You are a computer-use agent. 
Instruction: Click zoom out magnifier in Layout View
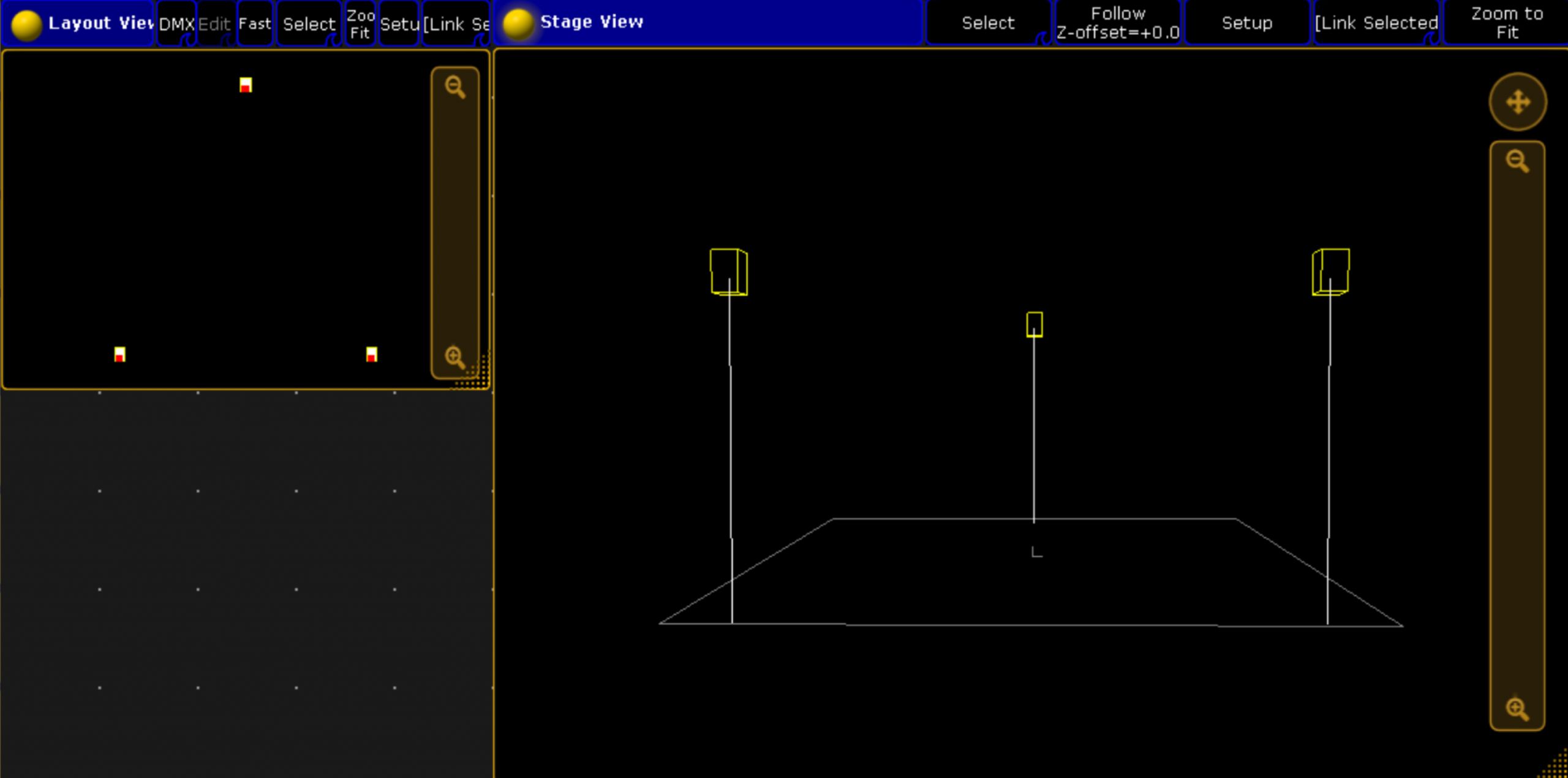click(455, 87)
